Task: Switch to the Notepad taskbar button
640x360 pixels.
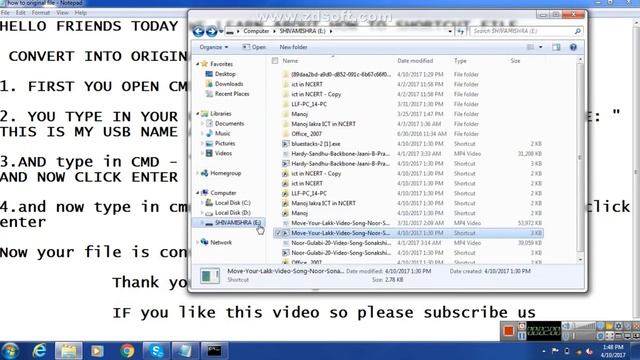Action: (x=185, y=351)
